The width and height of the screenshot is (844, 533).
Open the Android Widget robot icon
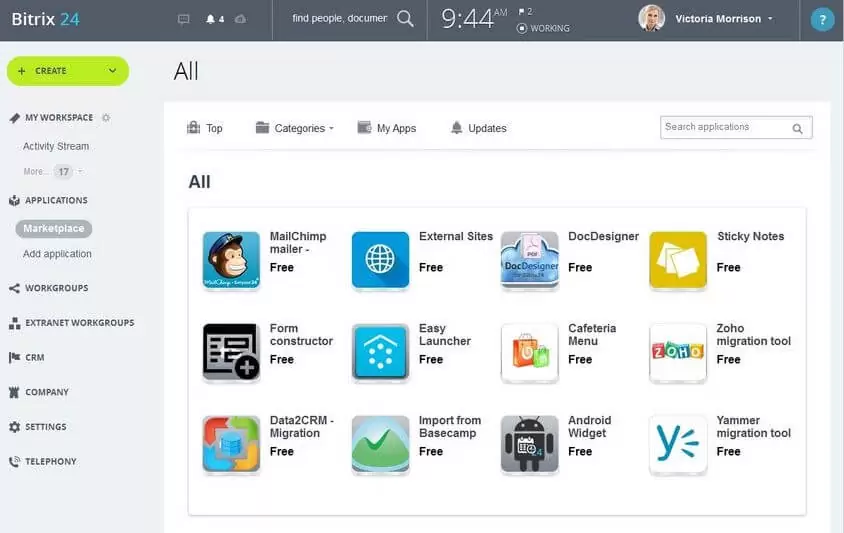pos(530,444)
